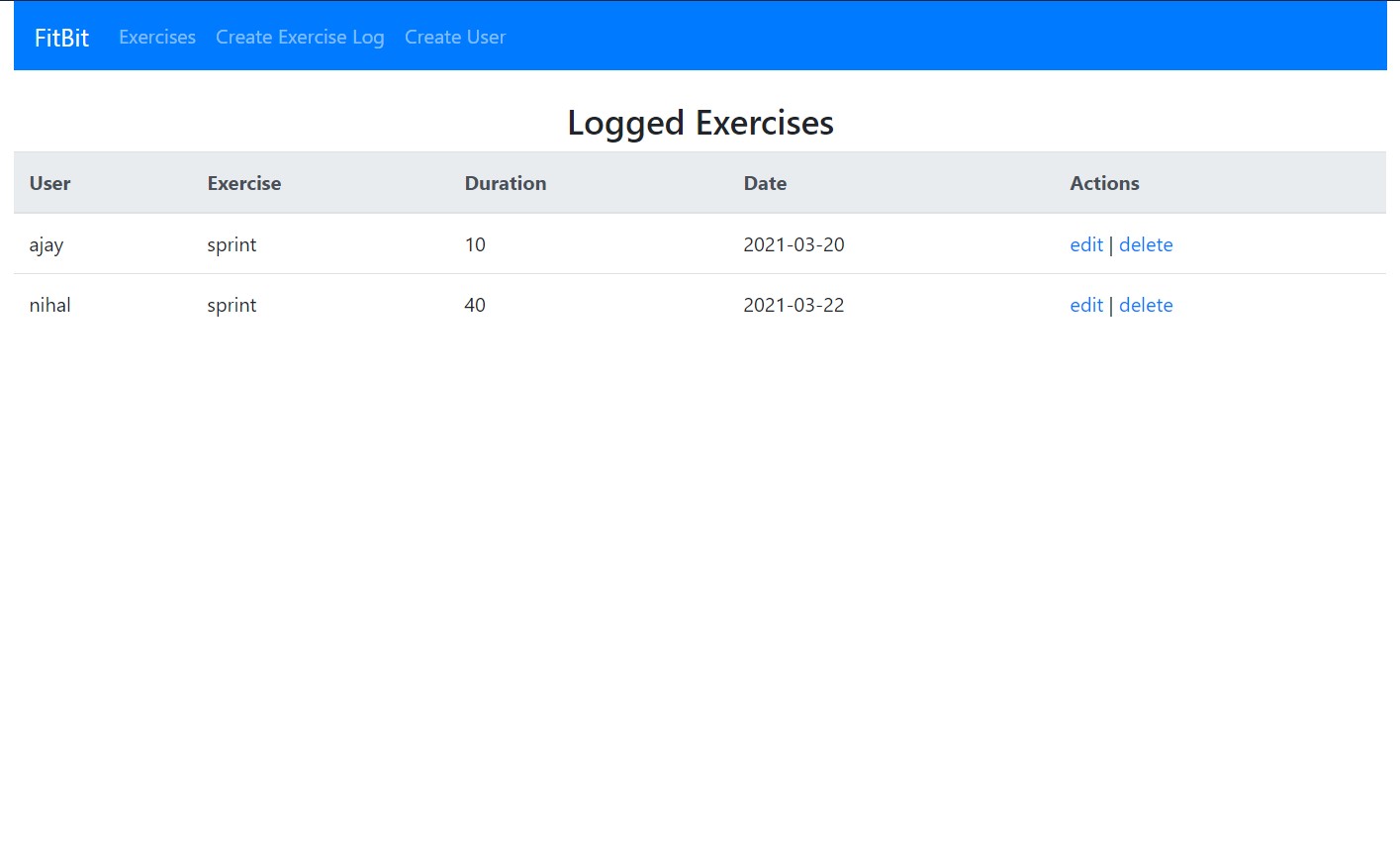Open the Create Exercise Log page
The height and width of the screenshot is (853, 1400).
coord(300,37)
